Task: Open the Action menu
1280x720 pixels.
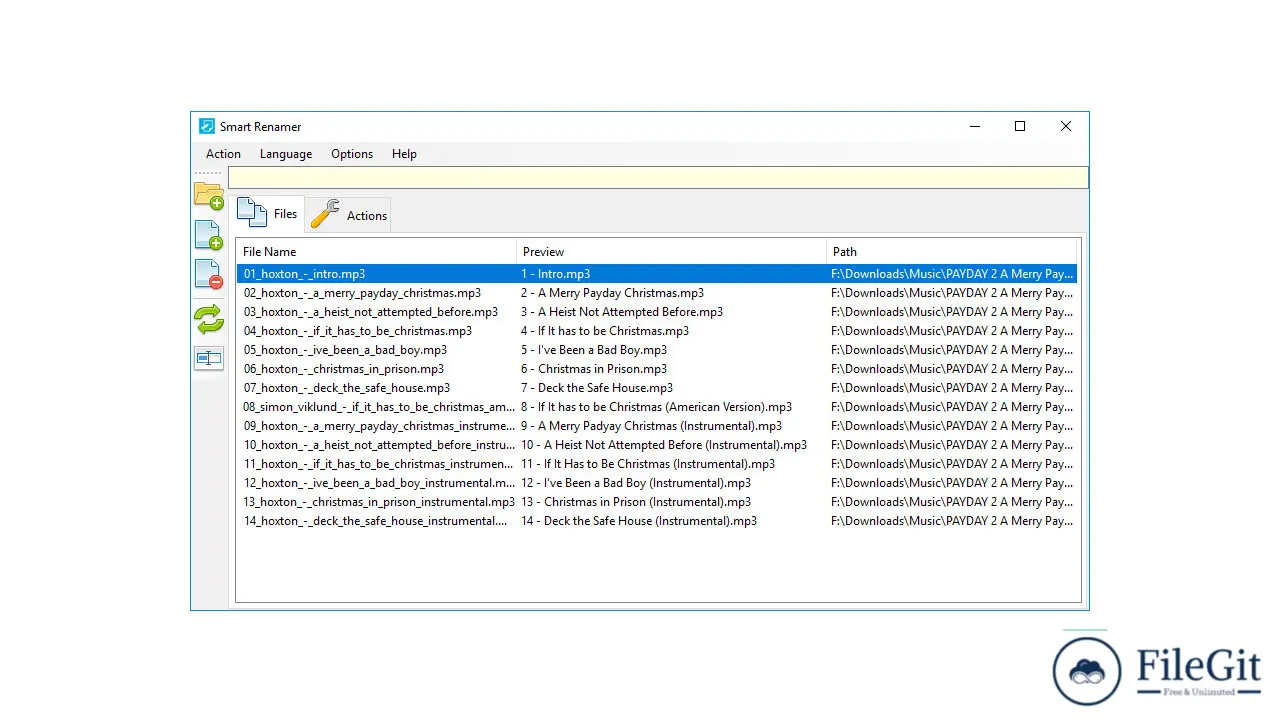Action: coord(223,154)
